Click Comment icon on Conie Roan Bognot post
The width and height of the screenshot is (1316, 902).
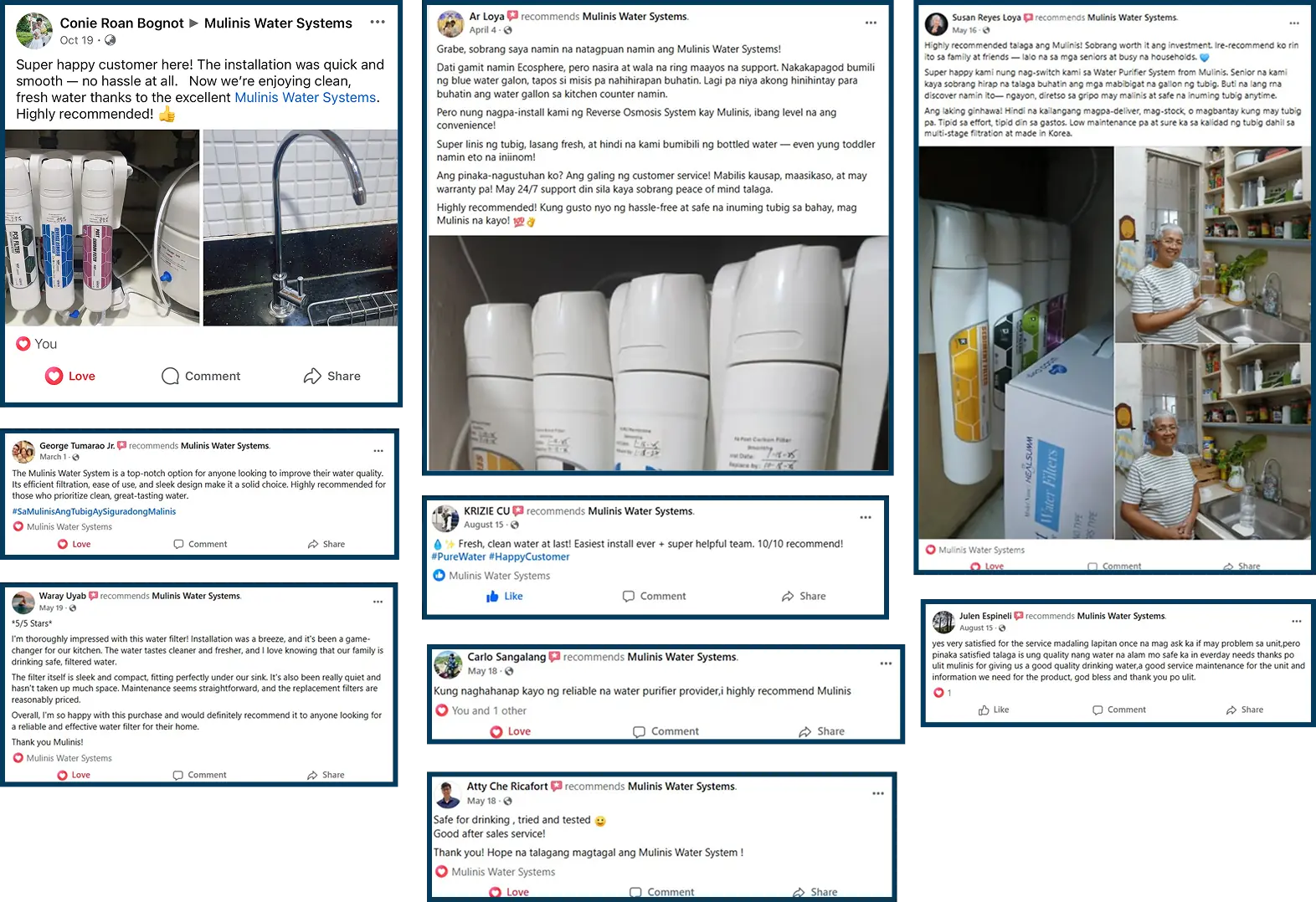pyautogui.click(x=170, y=377)
